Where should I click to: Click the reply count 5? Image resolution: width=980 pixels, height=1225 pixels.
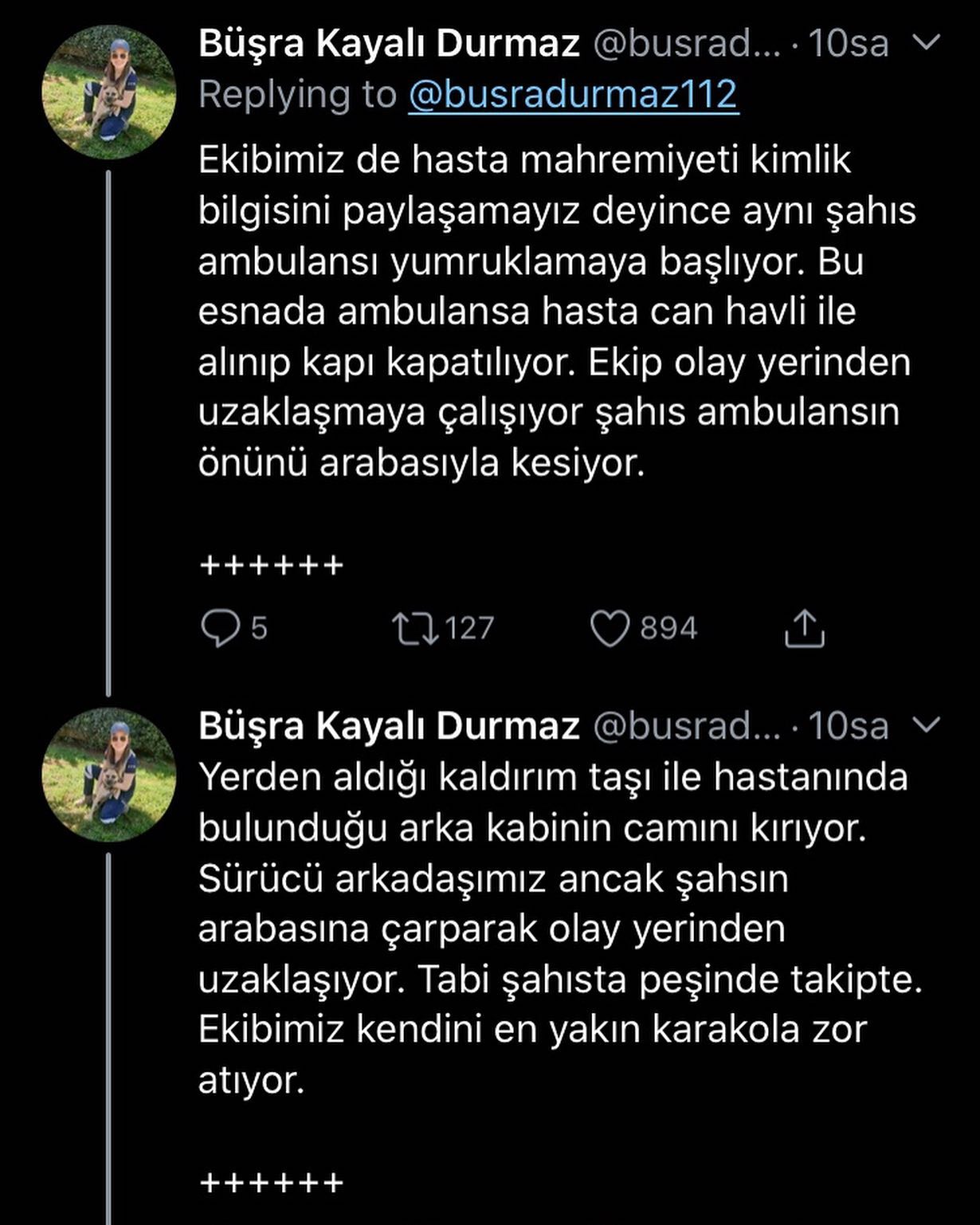pos(259,629)
